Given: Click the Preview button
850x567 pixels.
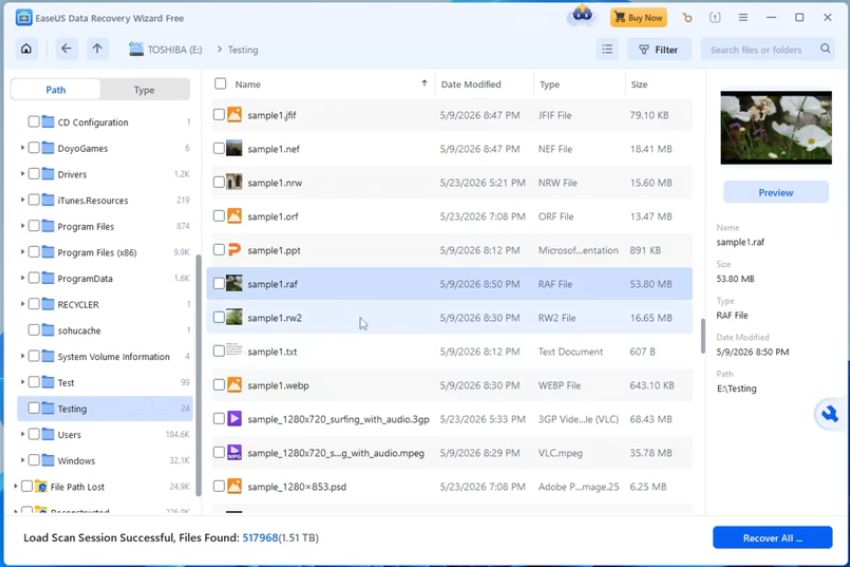Looking at the screenshot, I should [776, 192].
